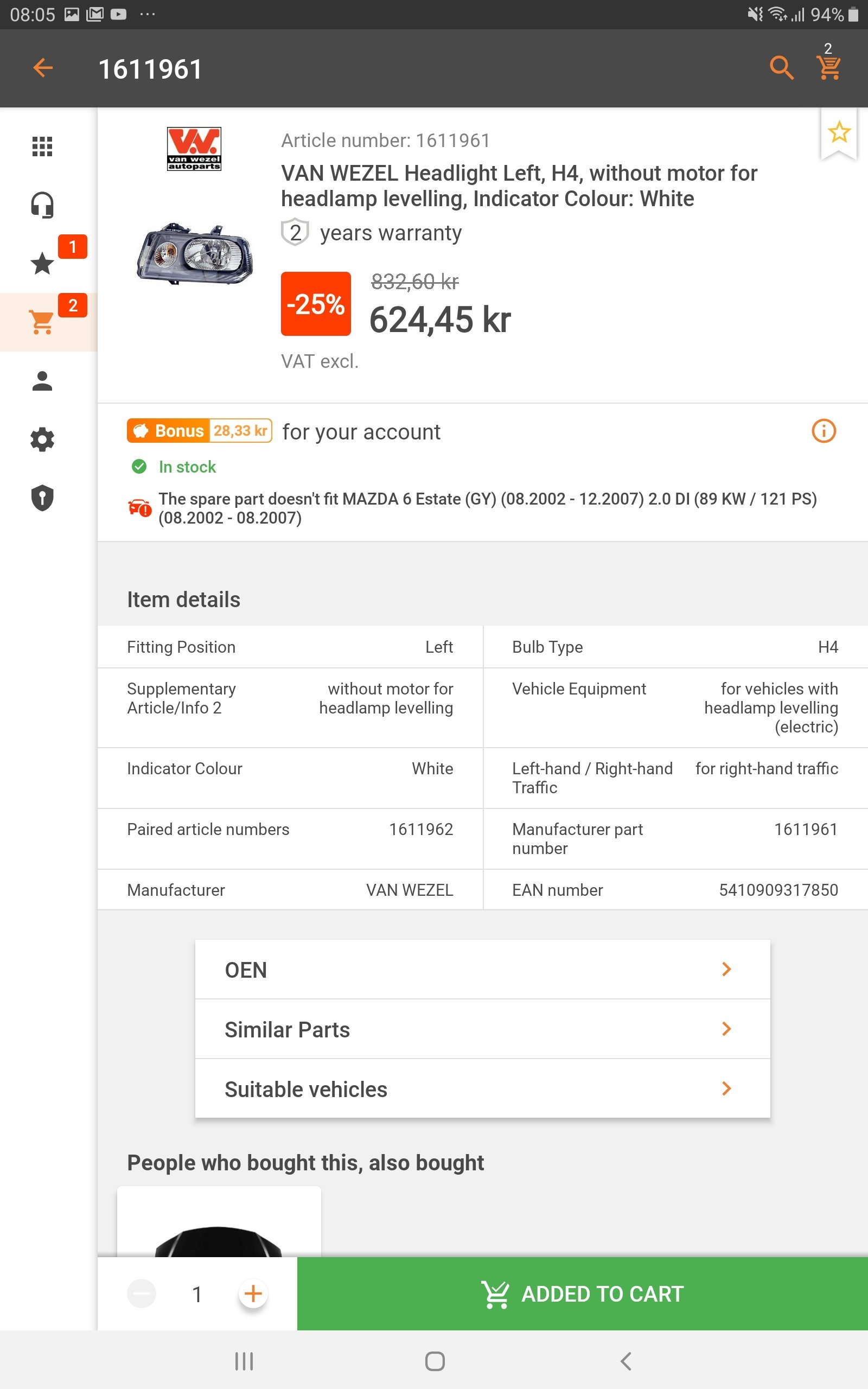Viewport: 868px width, 1389px height.
Task: Open favorites star in the sidebar
Action: tap(42, 264)
